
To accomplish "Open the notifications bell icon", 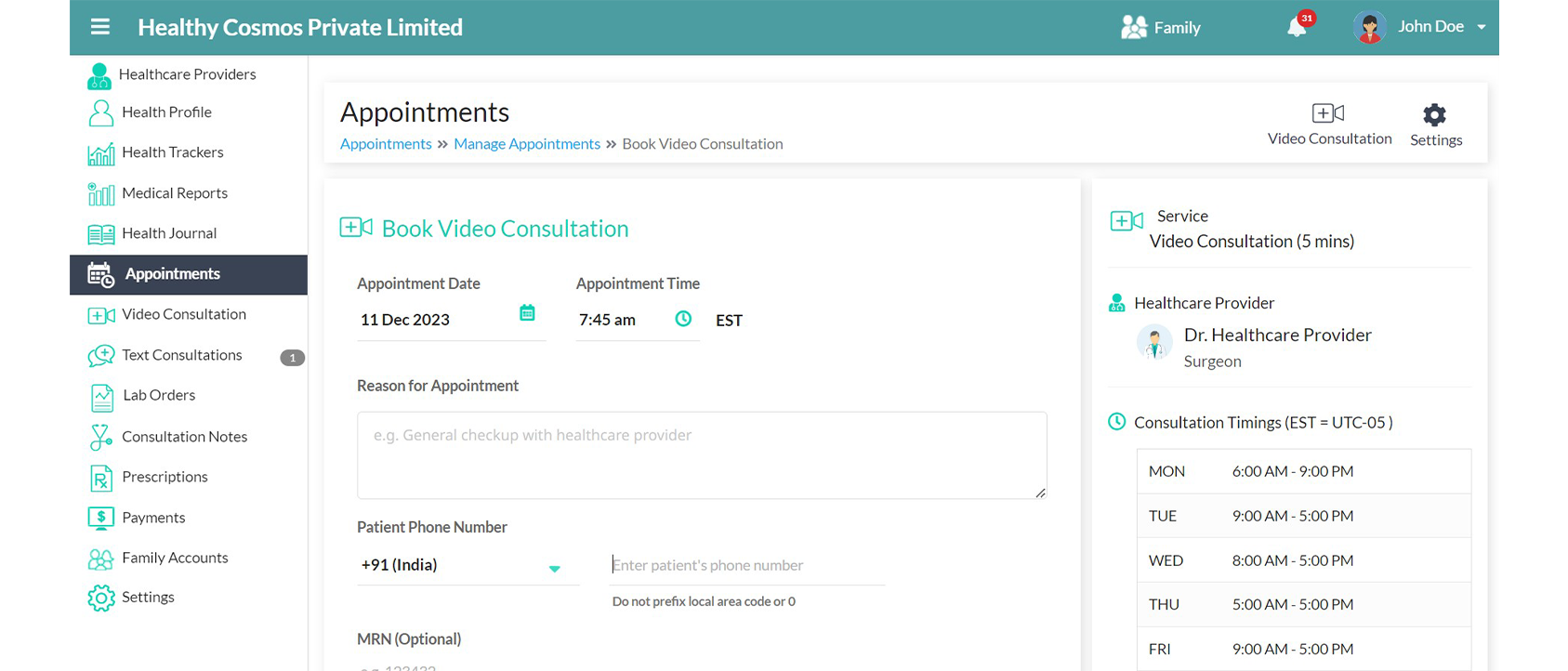I will (1298, 27).
